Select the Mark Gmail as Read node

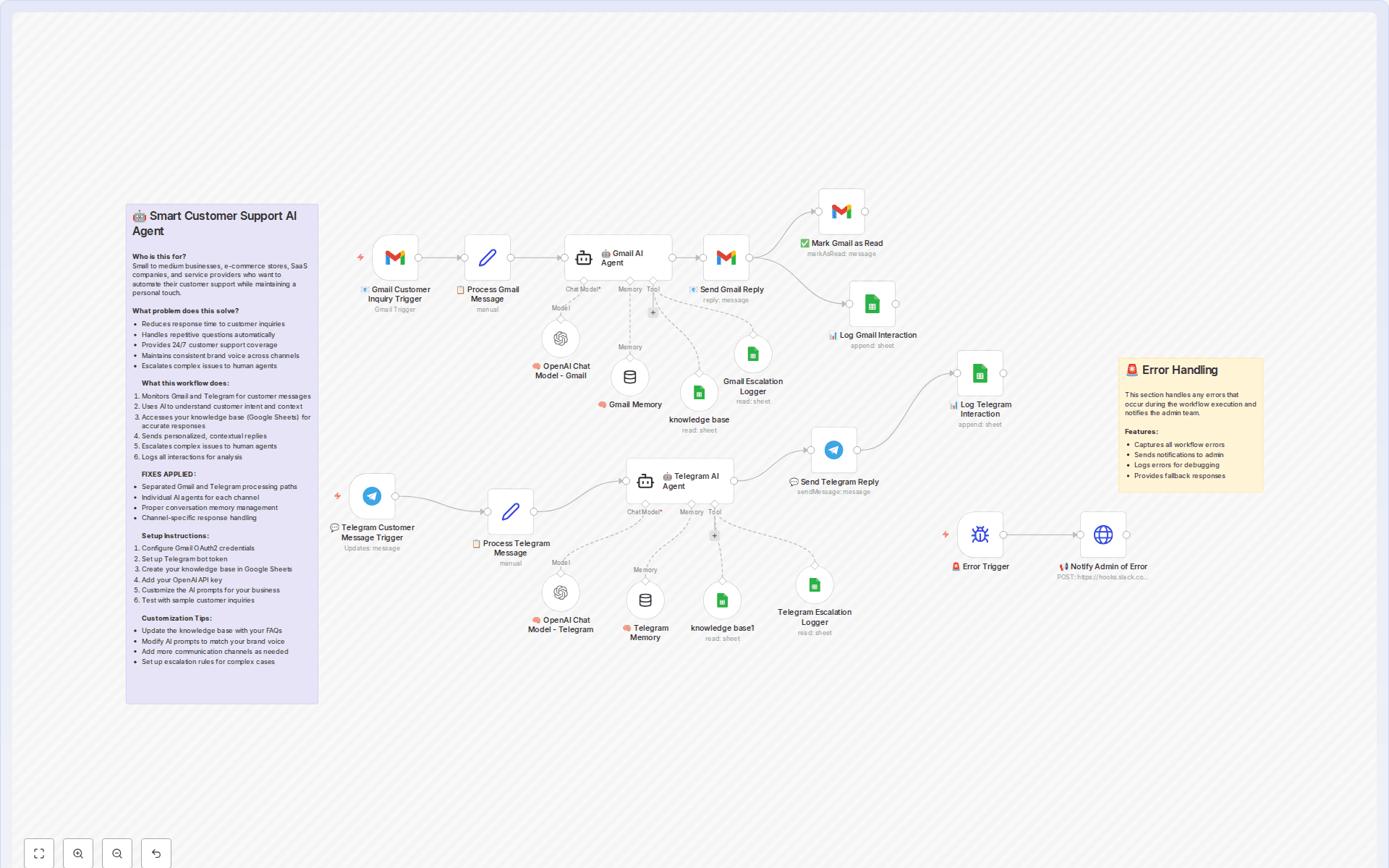841,211
